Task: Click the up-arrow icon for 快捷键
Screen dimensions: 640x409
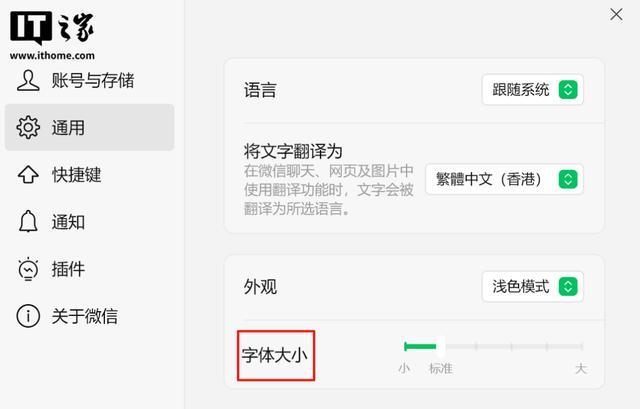Action: 28,174
